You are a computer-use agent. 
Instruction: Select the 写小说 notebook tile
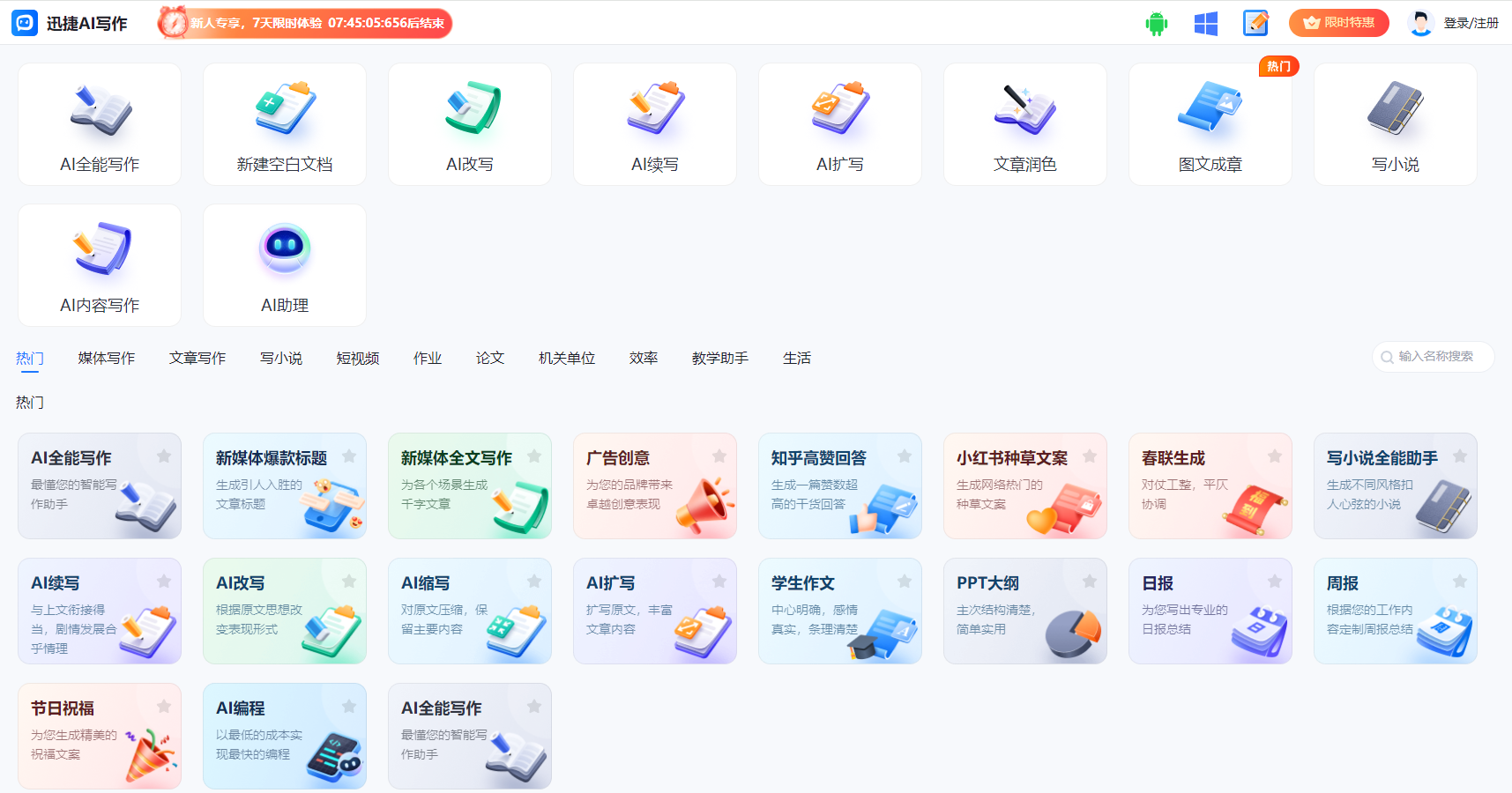pyautogui.click(x=1396, y=124)
